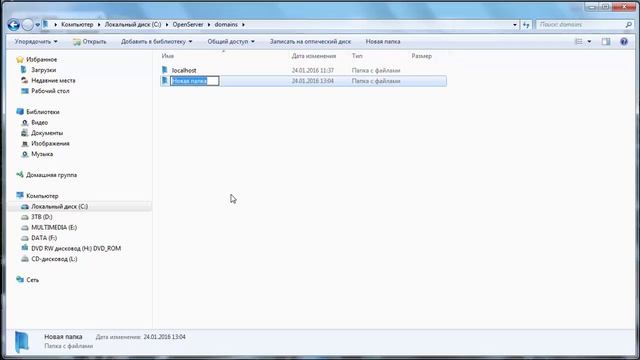The width and height of the screenshot is (640, 360).
Task: Select Избранное in navigation pane
Action: (42, 60)
